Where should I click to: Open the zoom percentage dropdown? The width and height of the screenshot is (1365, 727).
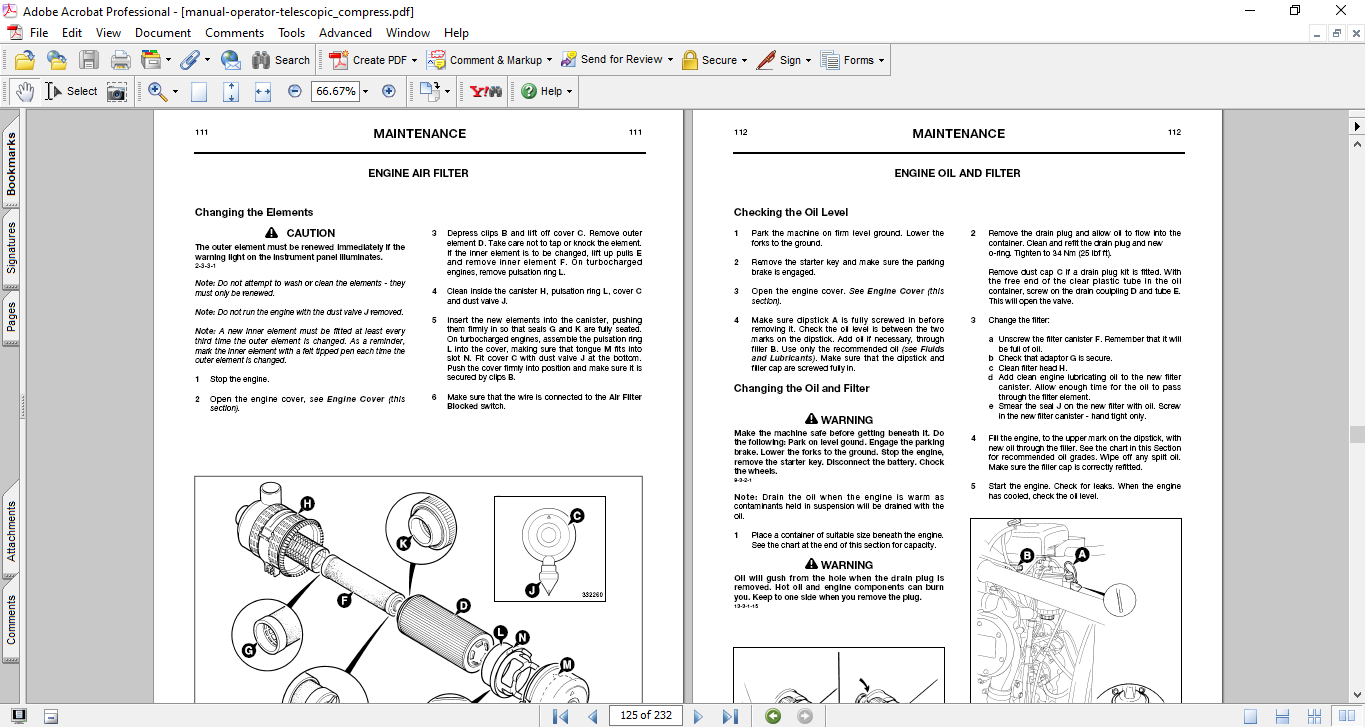click(365, 91)
